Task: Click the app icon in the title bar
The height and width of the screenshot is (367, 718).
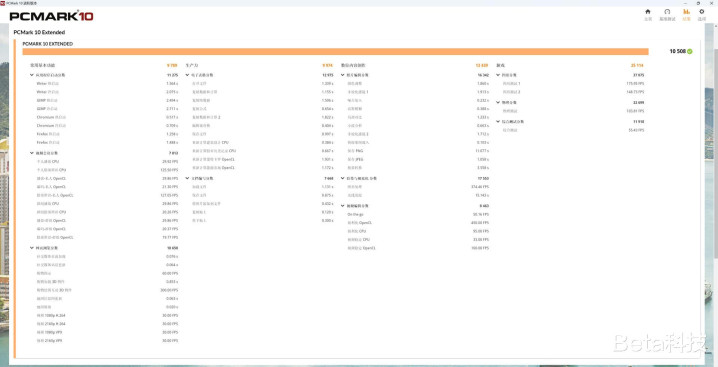Action: (2, 3)
